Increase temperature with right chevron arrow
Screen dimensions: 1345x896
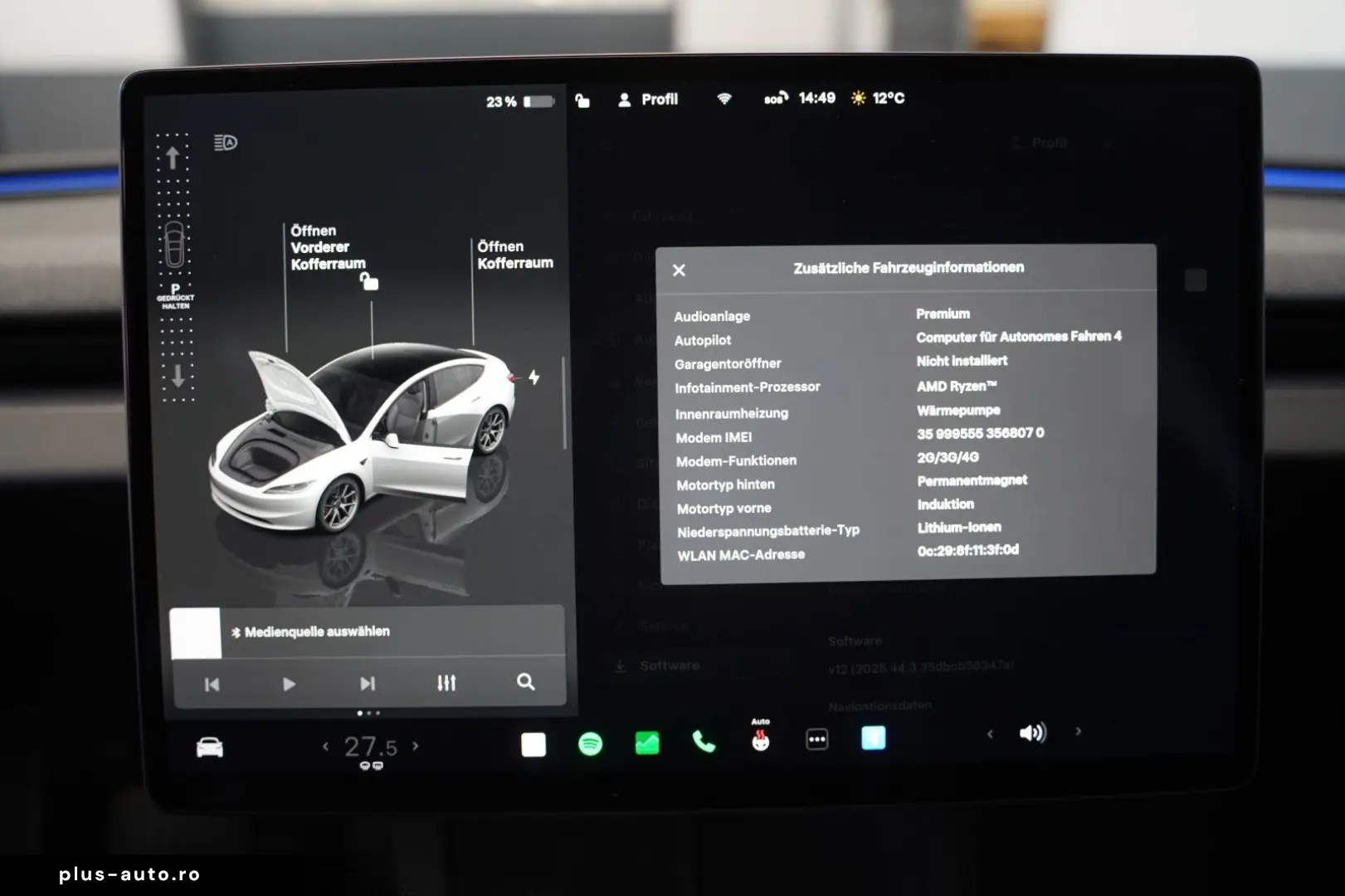pos(417,746)
